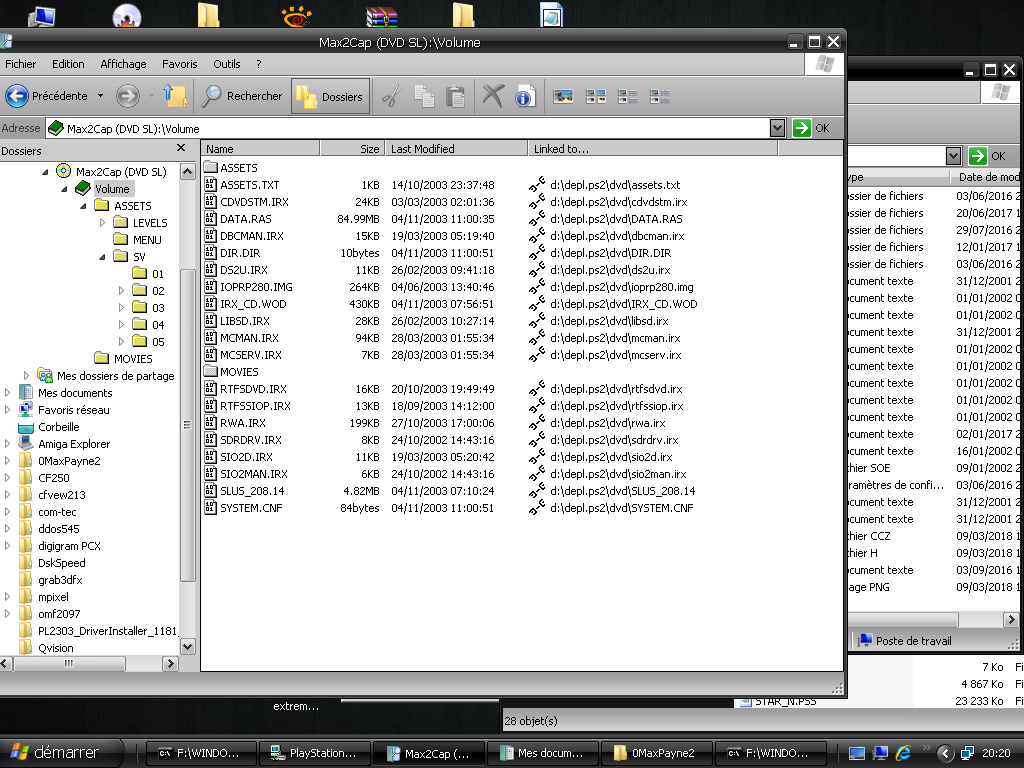
Task: Click Poste de travail in background window
Action: point(904,641)
